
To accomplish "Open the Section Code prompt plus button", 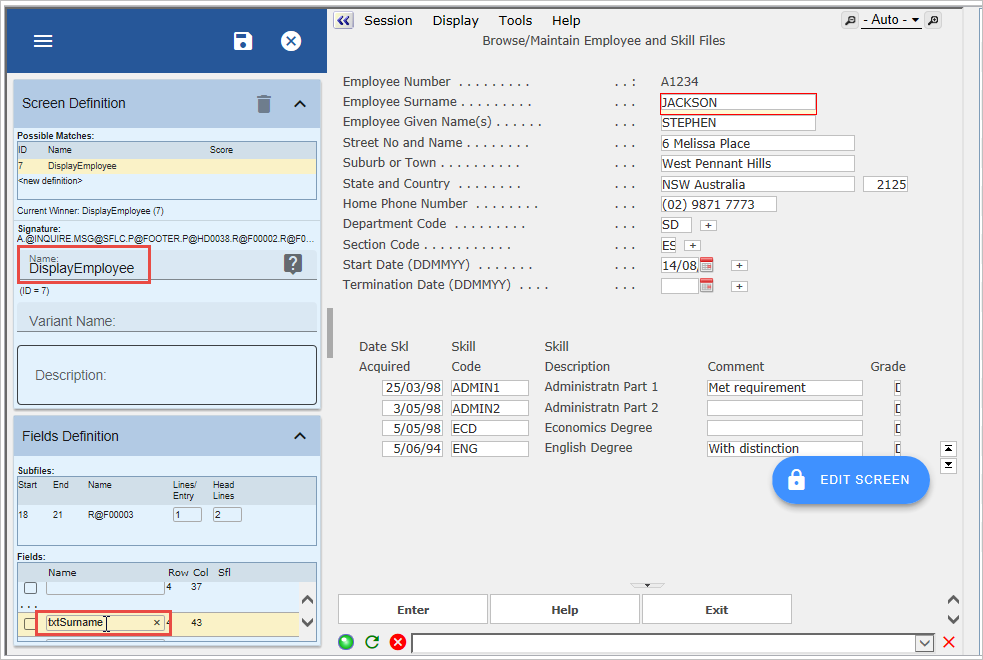I will (692, 246).
